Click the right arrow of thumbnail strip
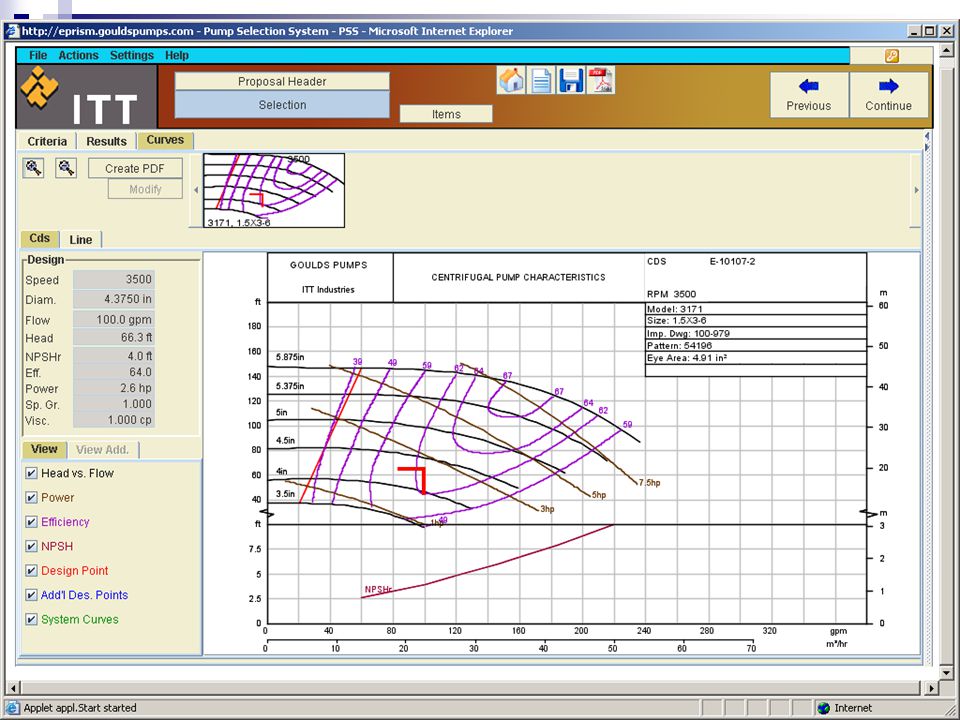Viewport: 960px width, 720px height. [x=917, y=190]
